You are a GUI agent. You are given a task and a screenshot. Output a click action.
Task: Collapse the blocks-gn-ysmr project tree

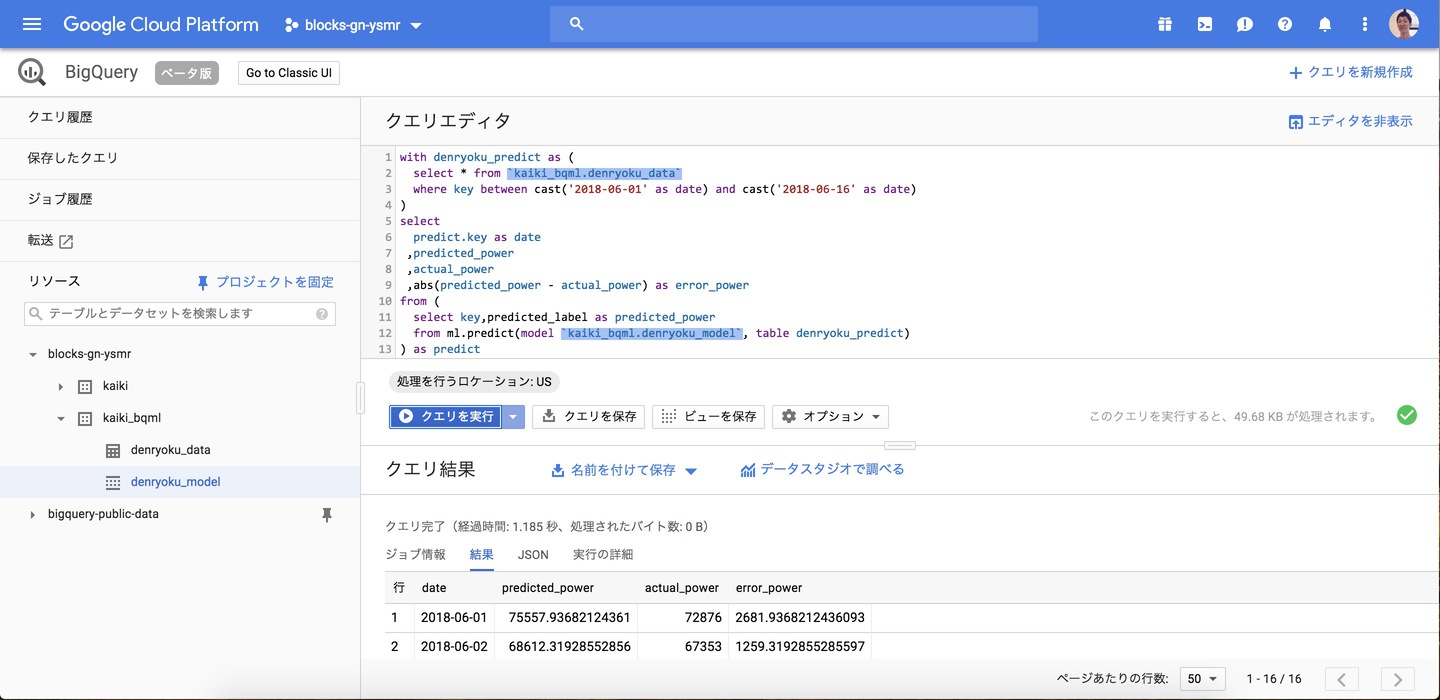point(33,354)
